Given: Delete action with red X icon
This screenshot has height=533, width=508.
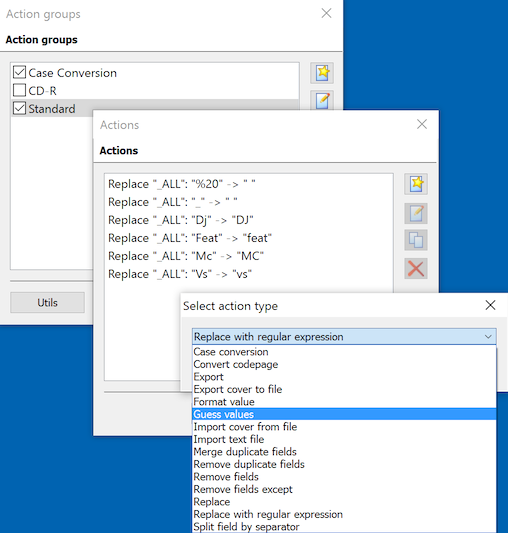Looking at the screenshot, I should coord(416,269).
